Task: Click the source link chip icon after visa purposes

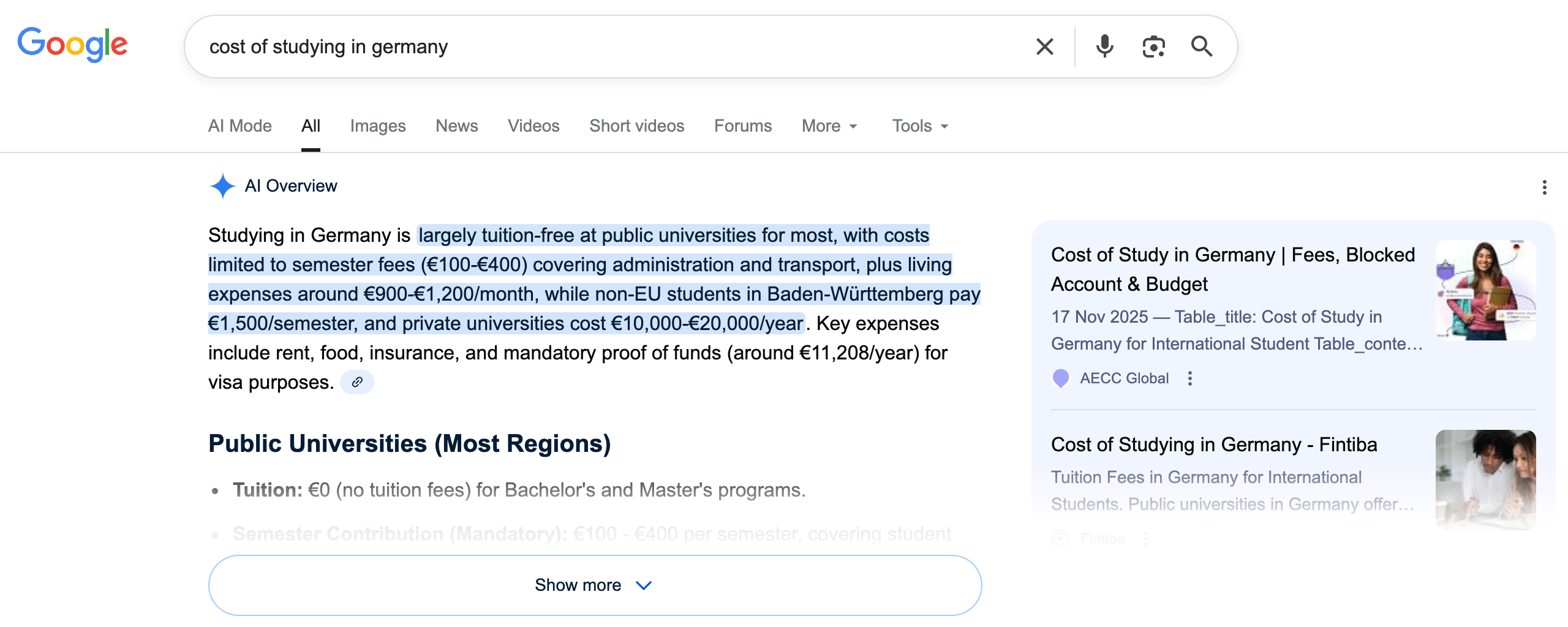Action: tap(357, 382)
